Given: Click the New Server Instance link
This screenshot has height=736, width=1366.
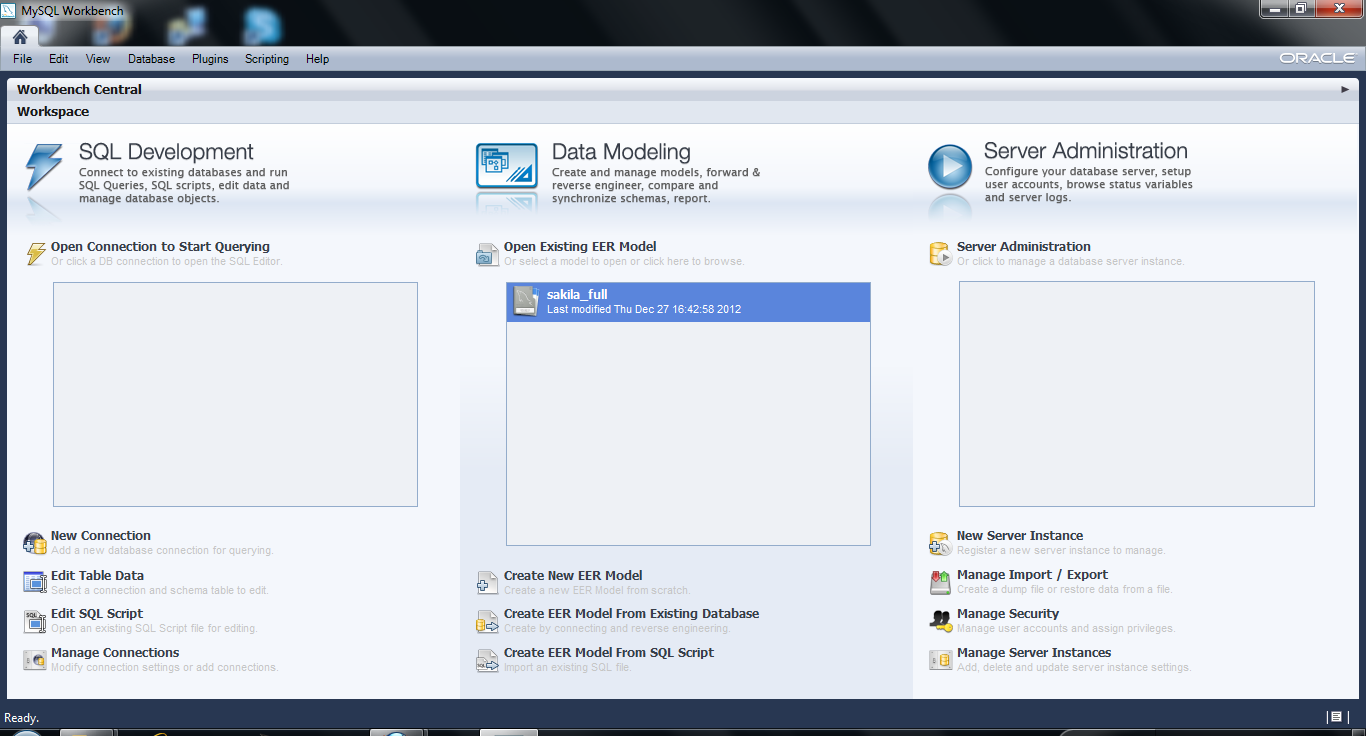Looking at the screenshot, I should pos(1020,536).
